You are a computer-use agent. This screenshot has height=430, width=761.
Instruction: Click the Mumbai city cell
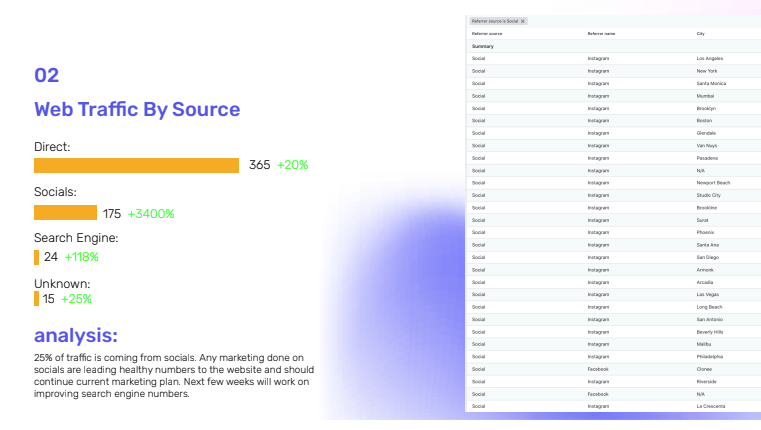point(705,96)
